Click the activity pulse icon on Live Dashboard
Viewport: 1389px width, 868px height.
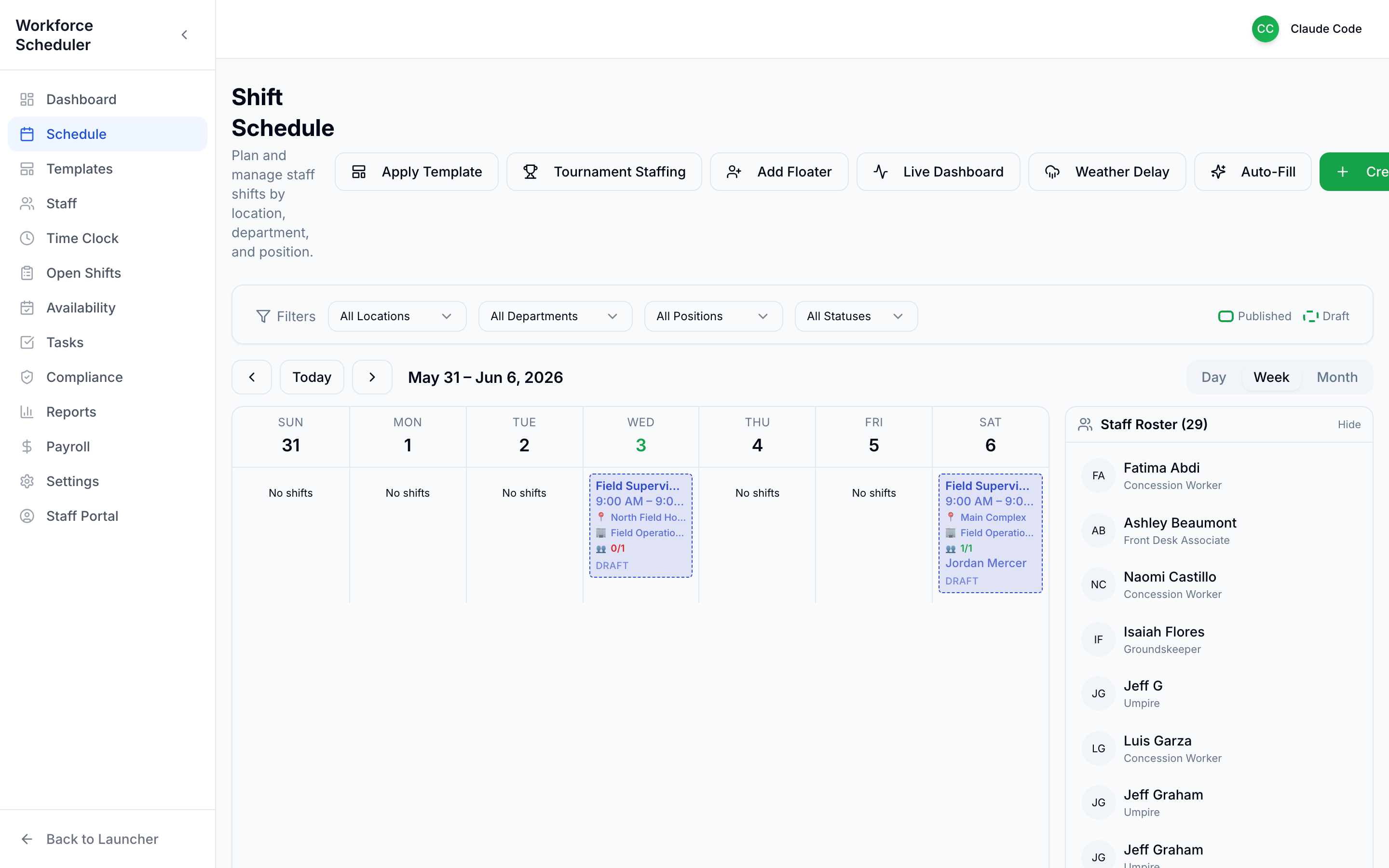(881, 172)
